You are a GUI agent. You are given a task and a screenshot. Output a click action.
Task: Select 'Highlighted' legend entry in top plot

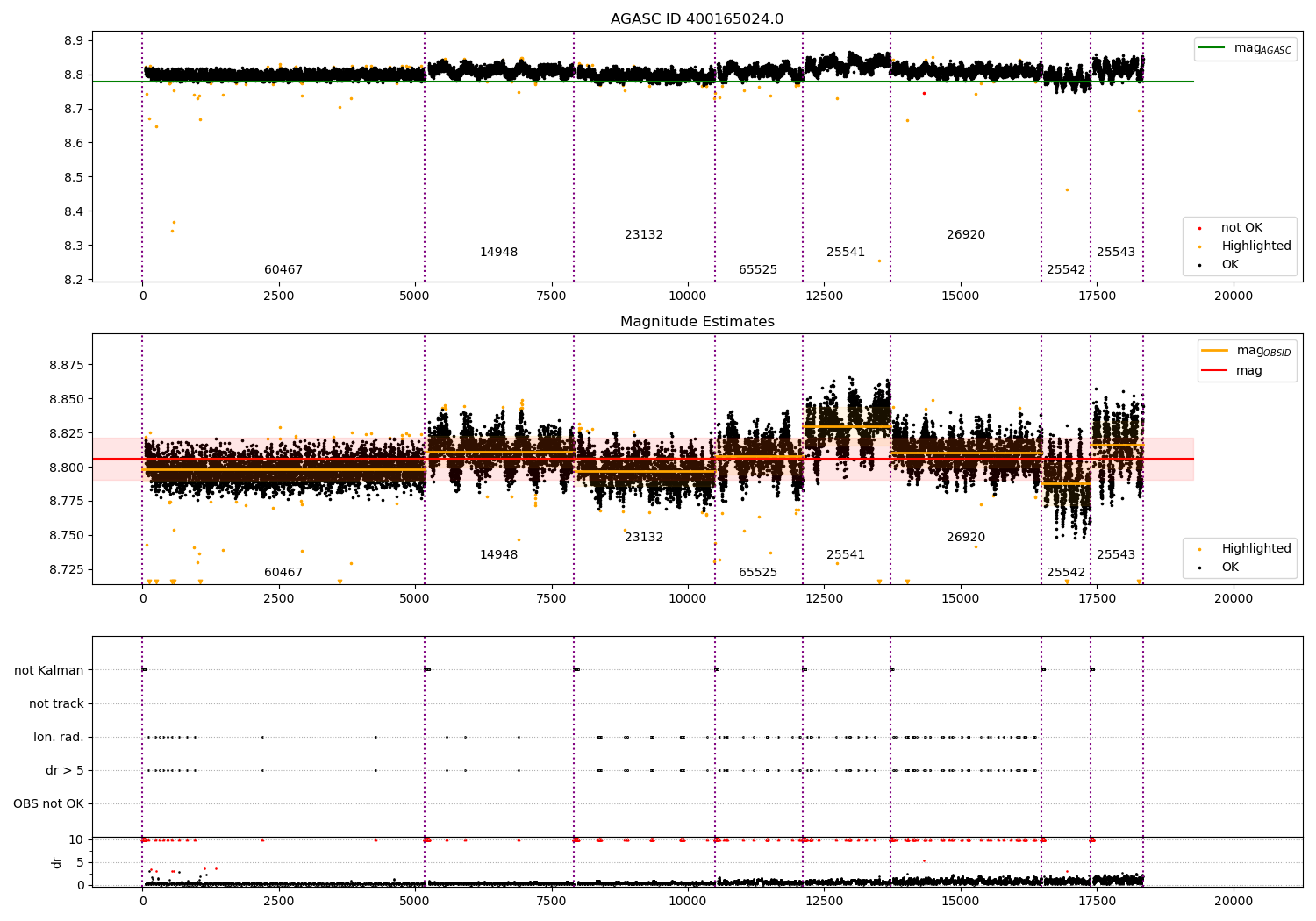(1255, 246)
